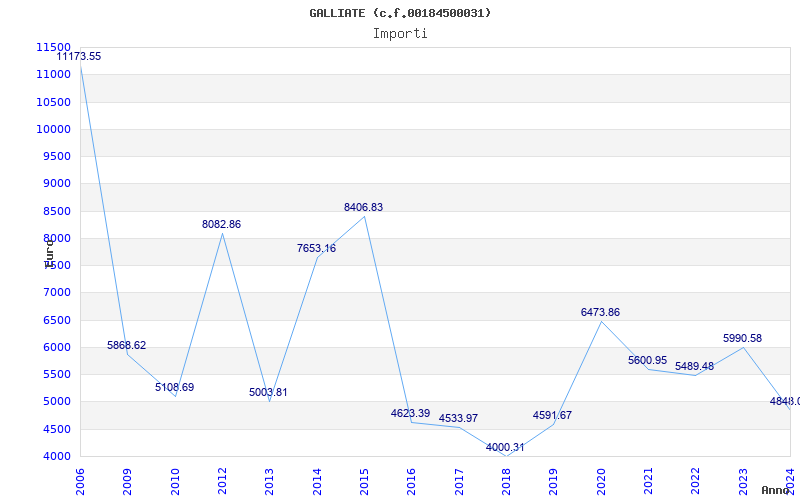Click the 5000 y-axis tick label
Screen dimensions: 800x500
[56, 402]
